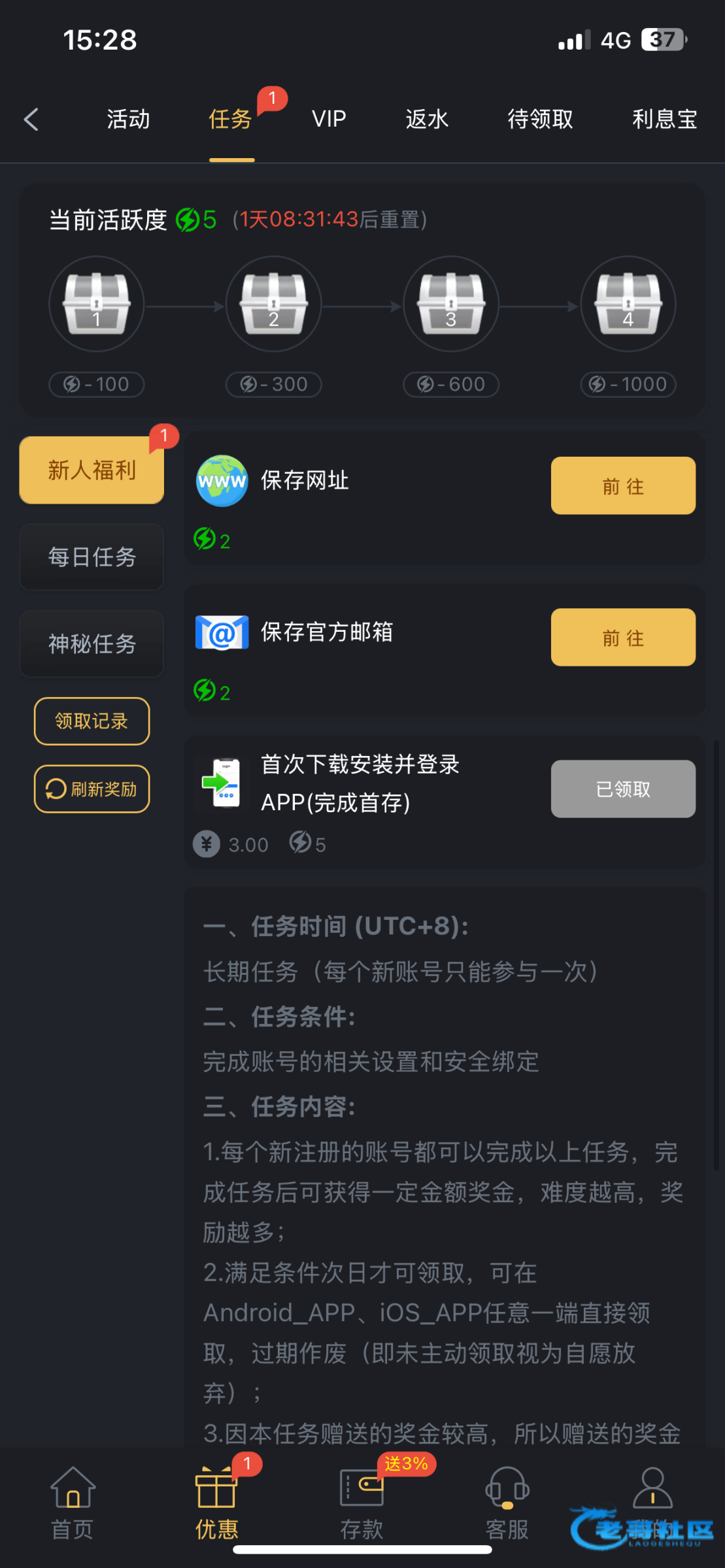Open the 返水 tab

427,120
